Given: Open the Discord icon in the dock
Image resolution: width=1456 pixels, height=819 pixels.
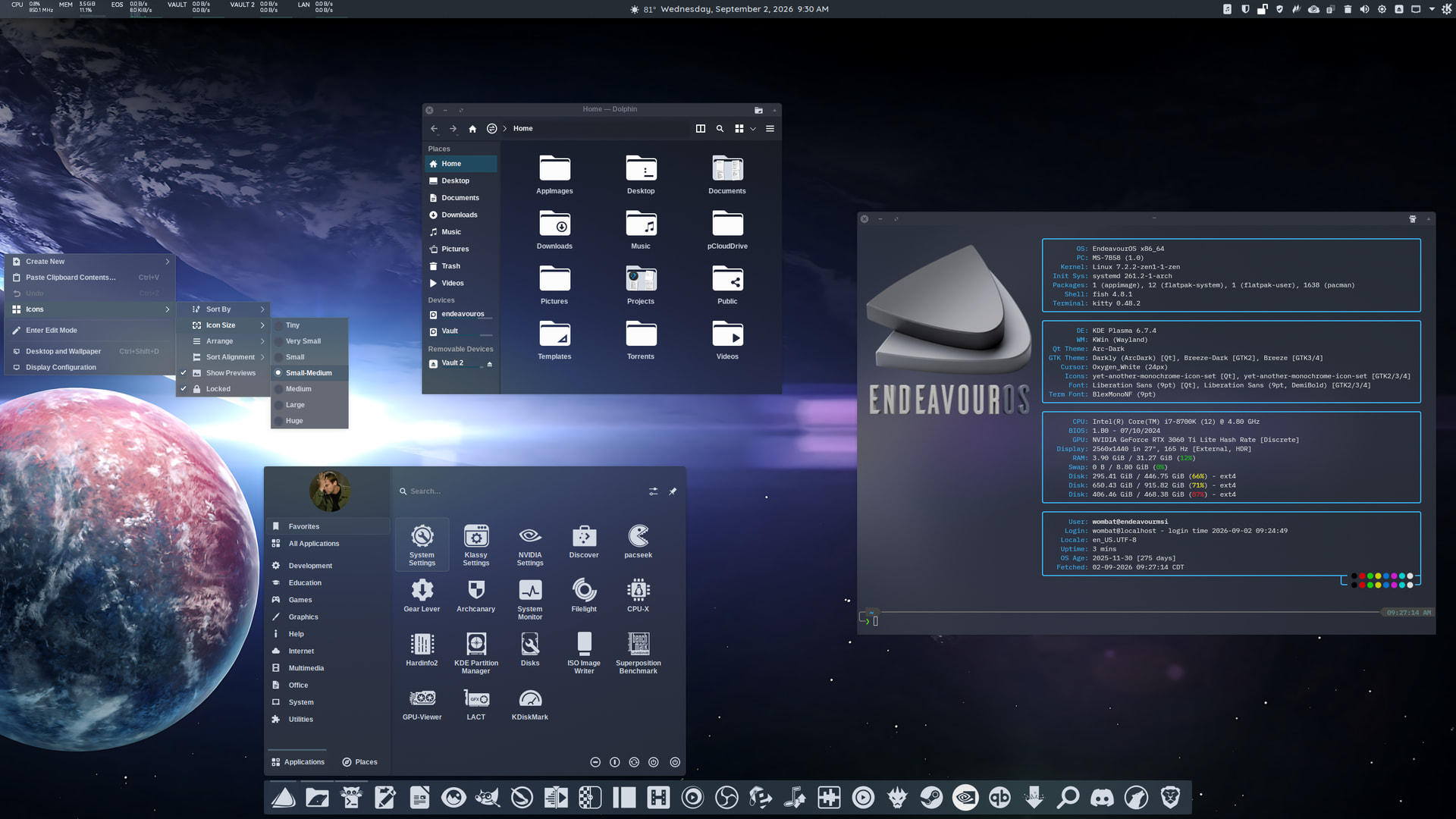Looking at the screenshot, I should (1102, 798).
